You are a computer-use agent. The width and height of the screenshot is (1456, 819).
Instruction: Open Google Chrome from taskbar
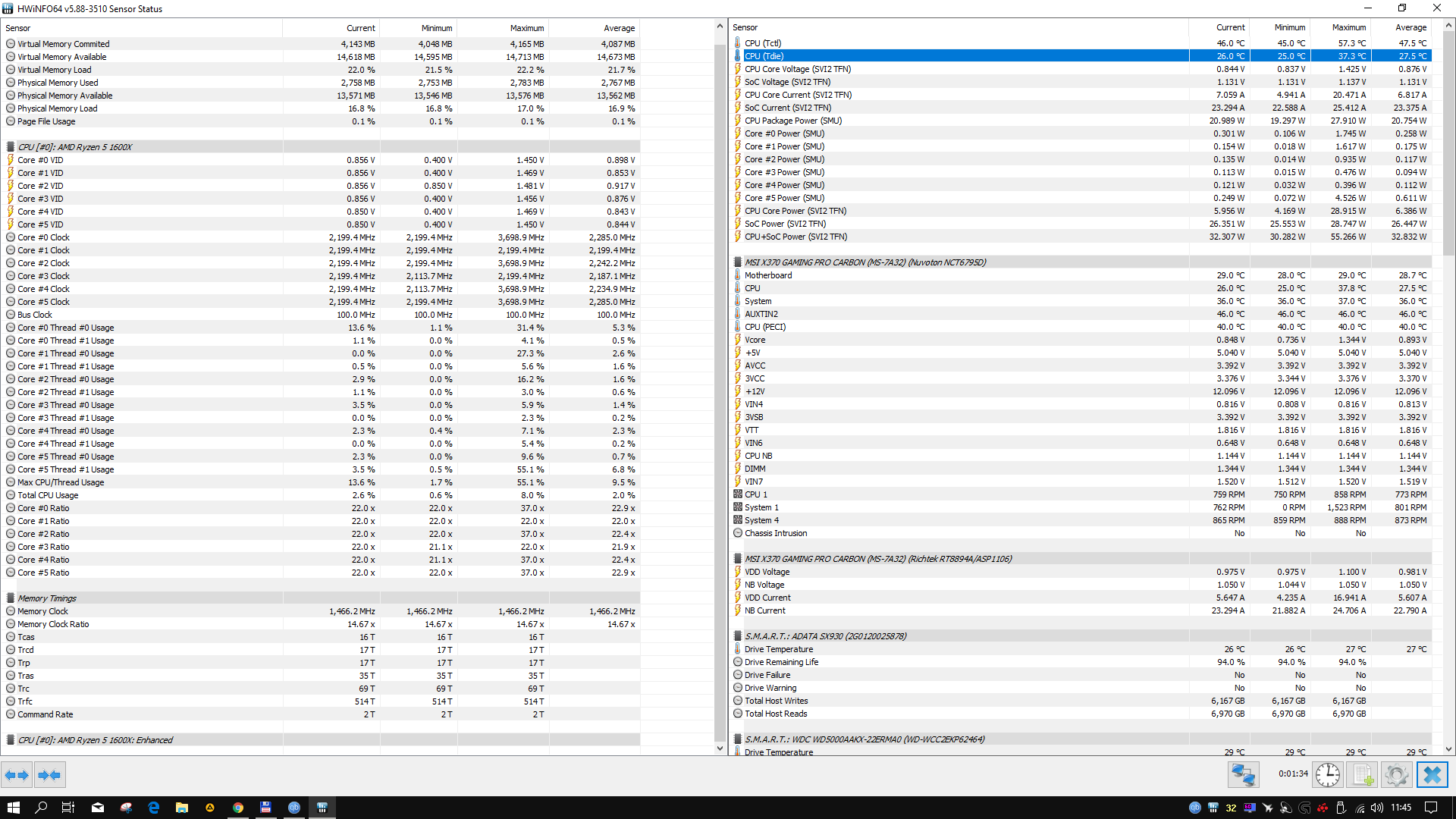(238, 808)
